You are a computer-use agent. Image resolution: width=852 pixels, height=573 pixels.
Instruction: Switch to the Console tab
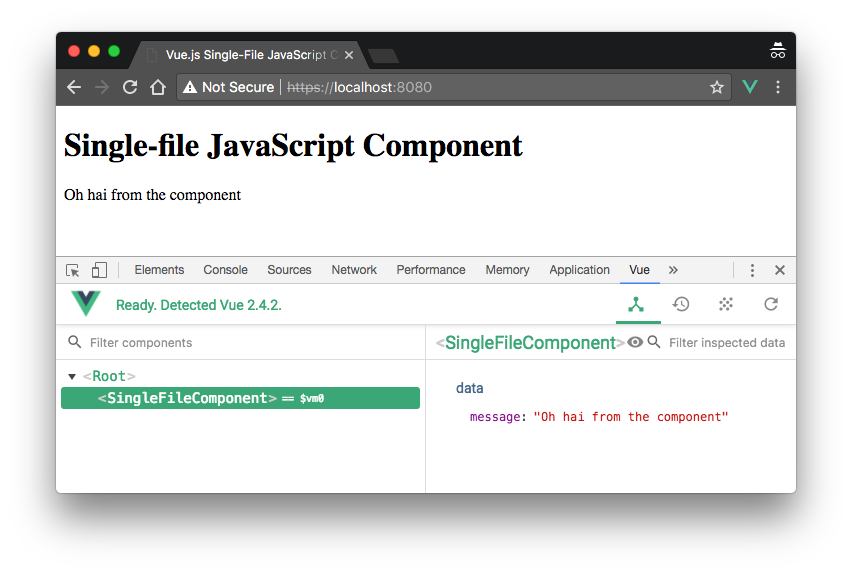tap(225, 270)
